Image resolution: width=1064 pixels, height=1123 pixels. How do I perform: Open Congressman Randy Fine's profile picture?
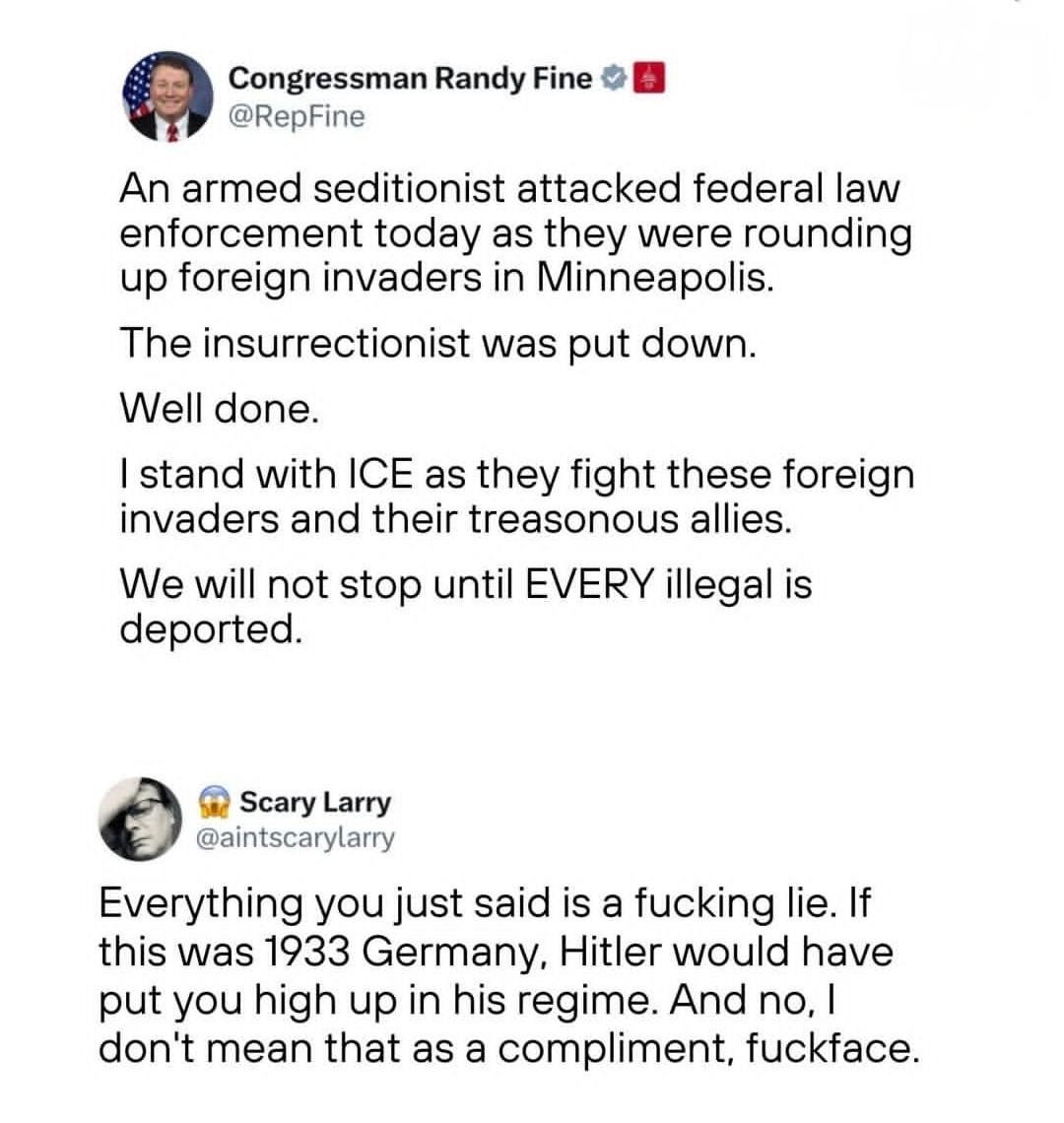pos(167,96)
